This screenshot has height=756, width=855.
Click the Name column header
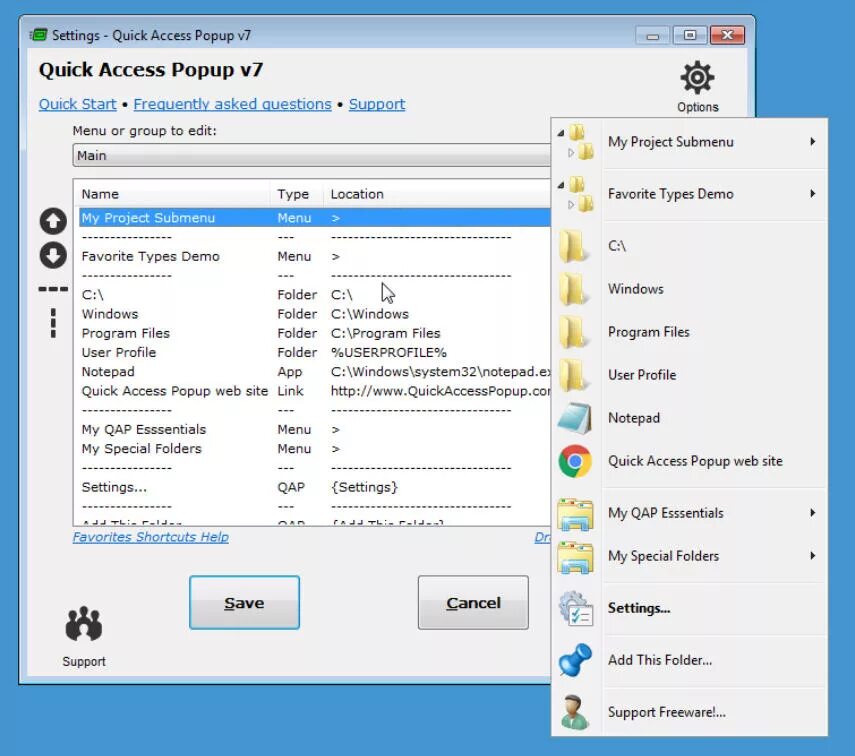click(x=172, y=194)
